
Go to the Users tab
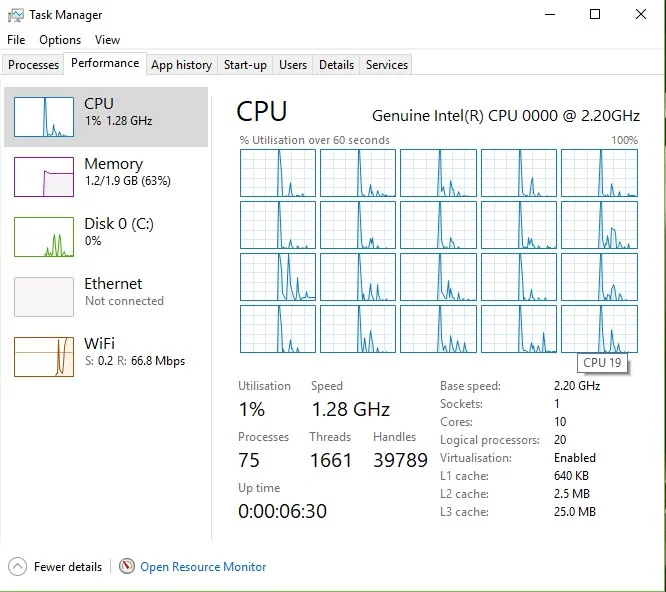pos(293,65)
